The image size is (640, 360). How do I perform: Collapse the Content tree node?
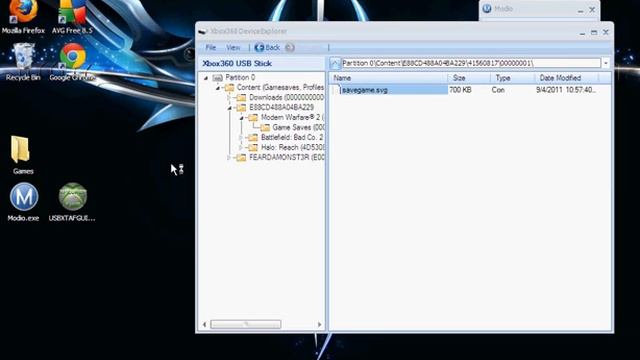[218, 88]
